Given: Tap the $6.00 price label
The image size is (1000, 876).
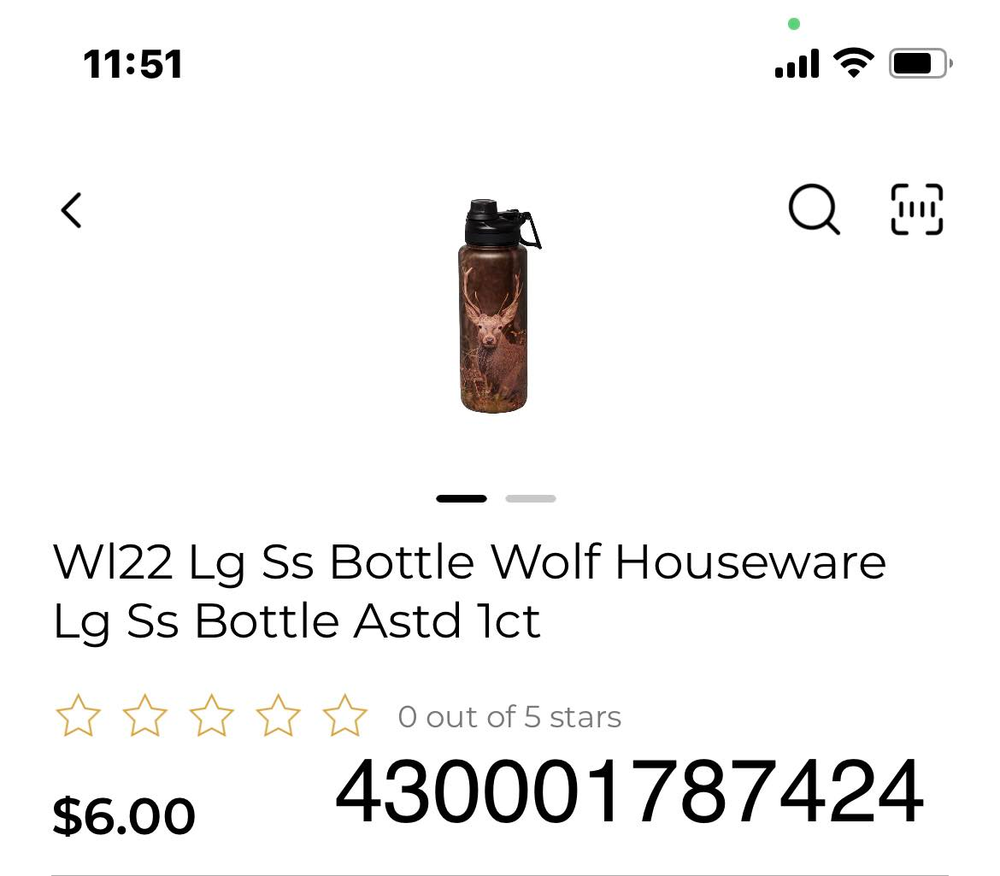Looking at the screenshot, I should (x=124, y=815).
